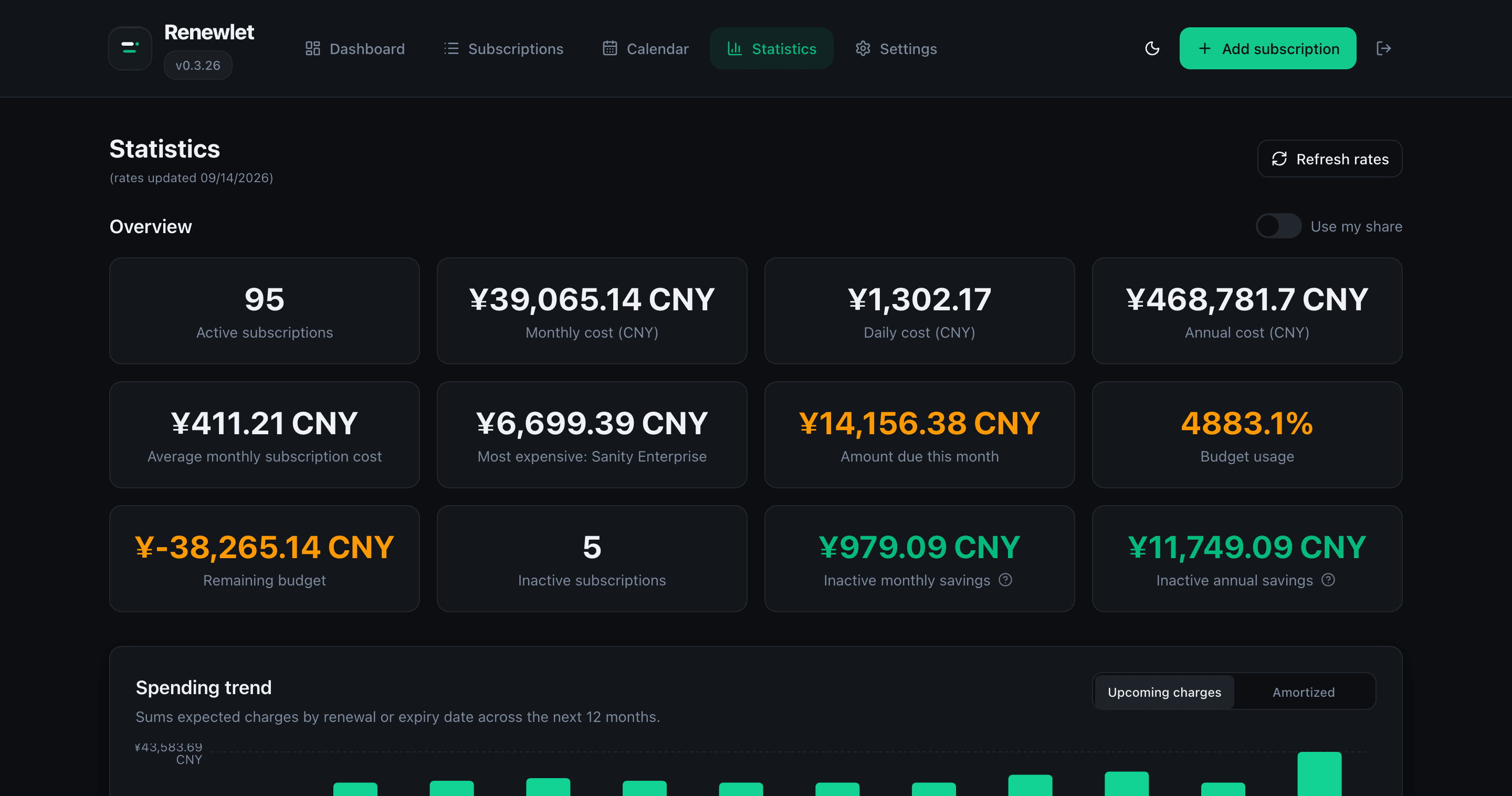Viewport: 1512px width, 796px height.
Task: Click the ¥979.09 CNY savings value
Action: point(919,547)
